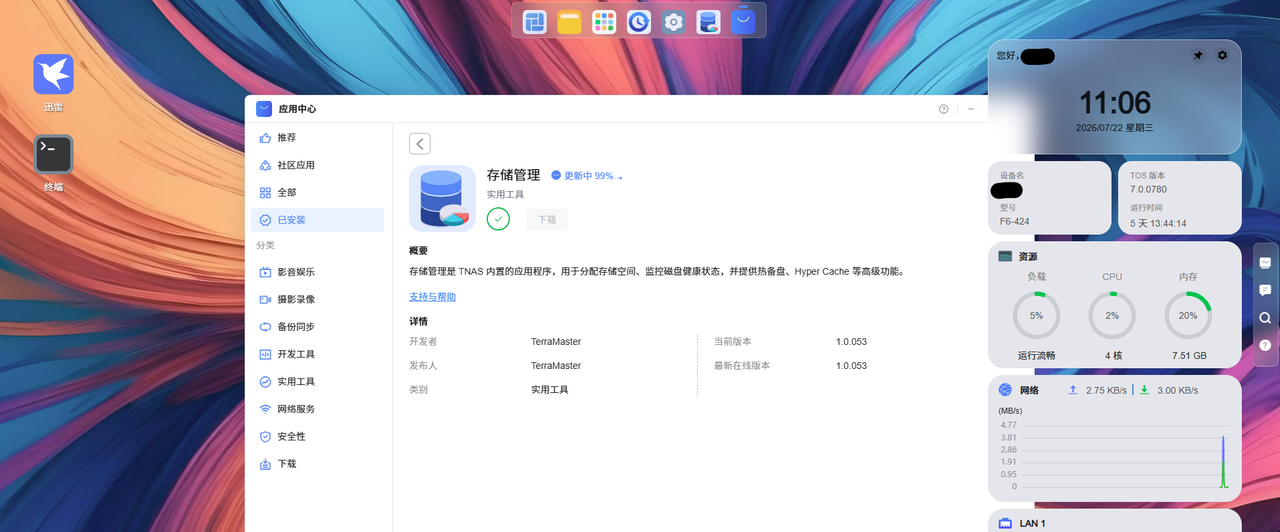The height and width of the screenshot is (532, 1280).
Task: Launch the blue clock backup icon in dock
Action: [x=639, y=21]
